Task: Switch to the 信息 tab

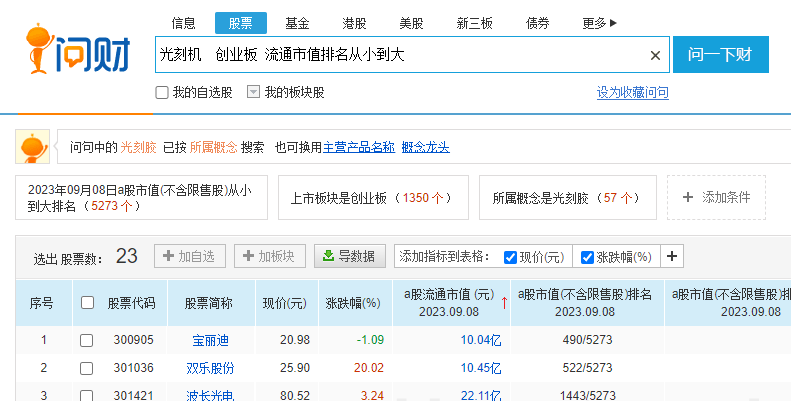Action: click(183, 23)
